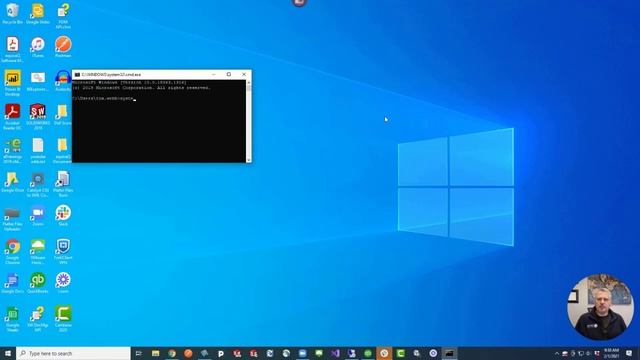Image resolution: width=640 pixels, height=360 pixels.
Task: Click the taskbar search box
Action: [x=73, y=353]
